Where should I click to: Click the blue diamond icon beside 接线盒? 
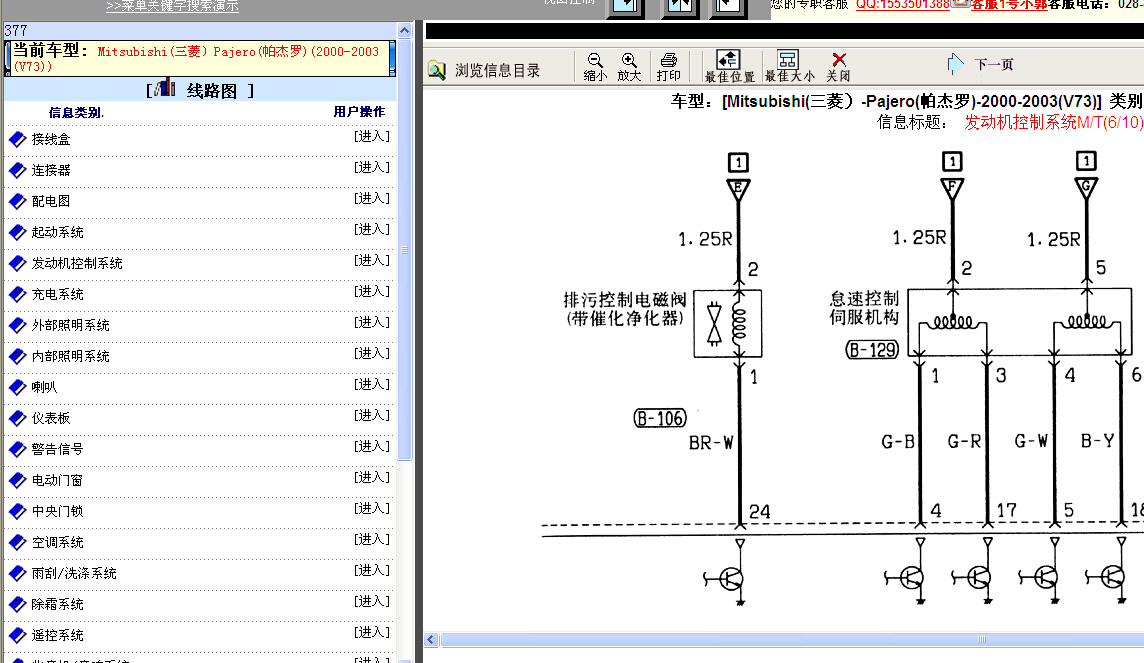click(x=18, y=139)
